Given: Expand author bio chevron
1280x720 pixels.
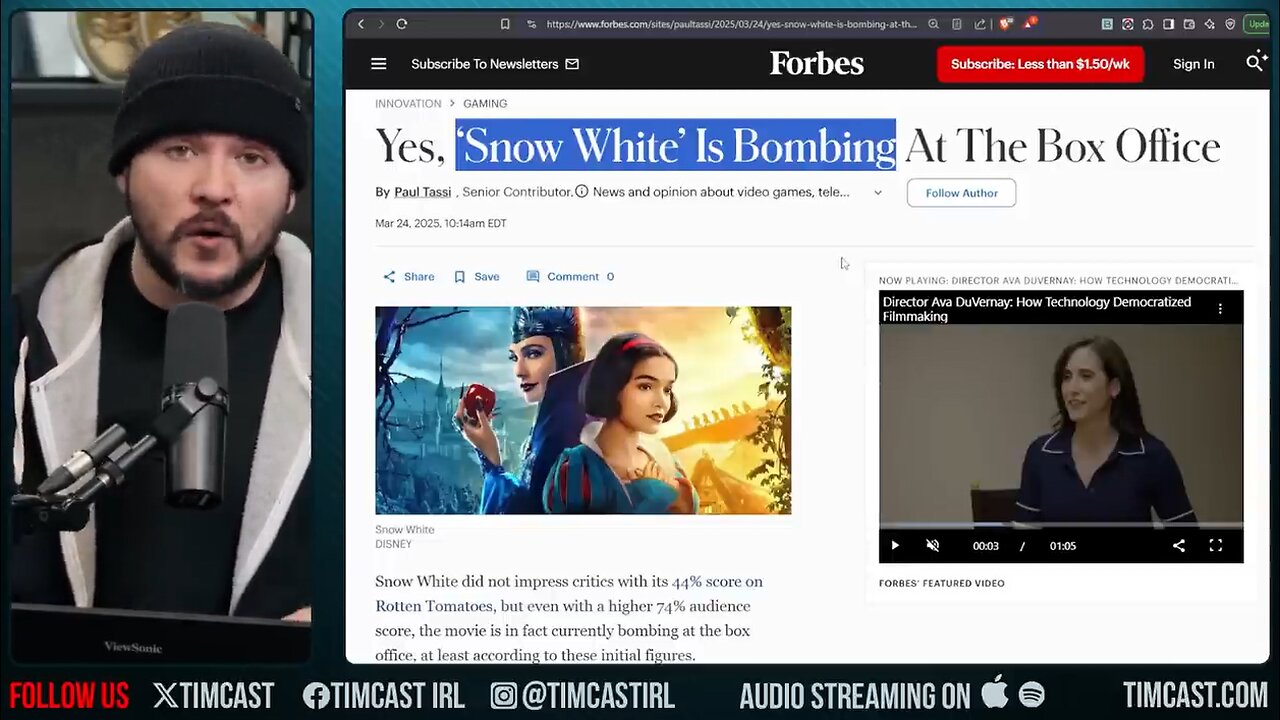Looking at the screenshot, I should (x=878, y=192).
